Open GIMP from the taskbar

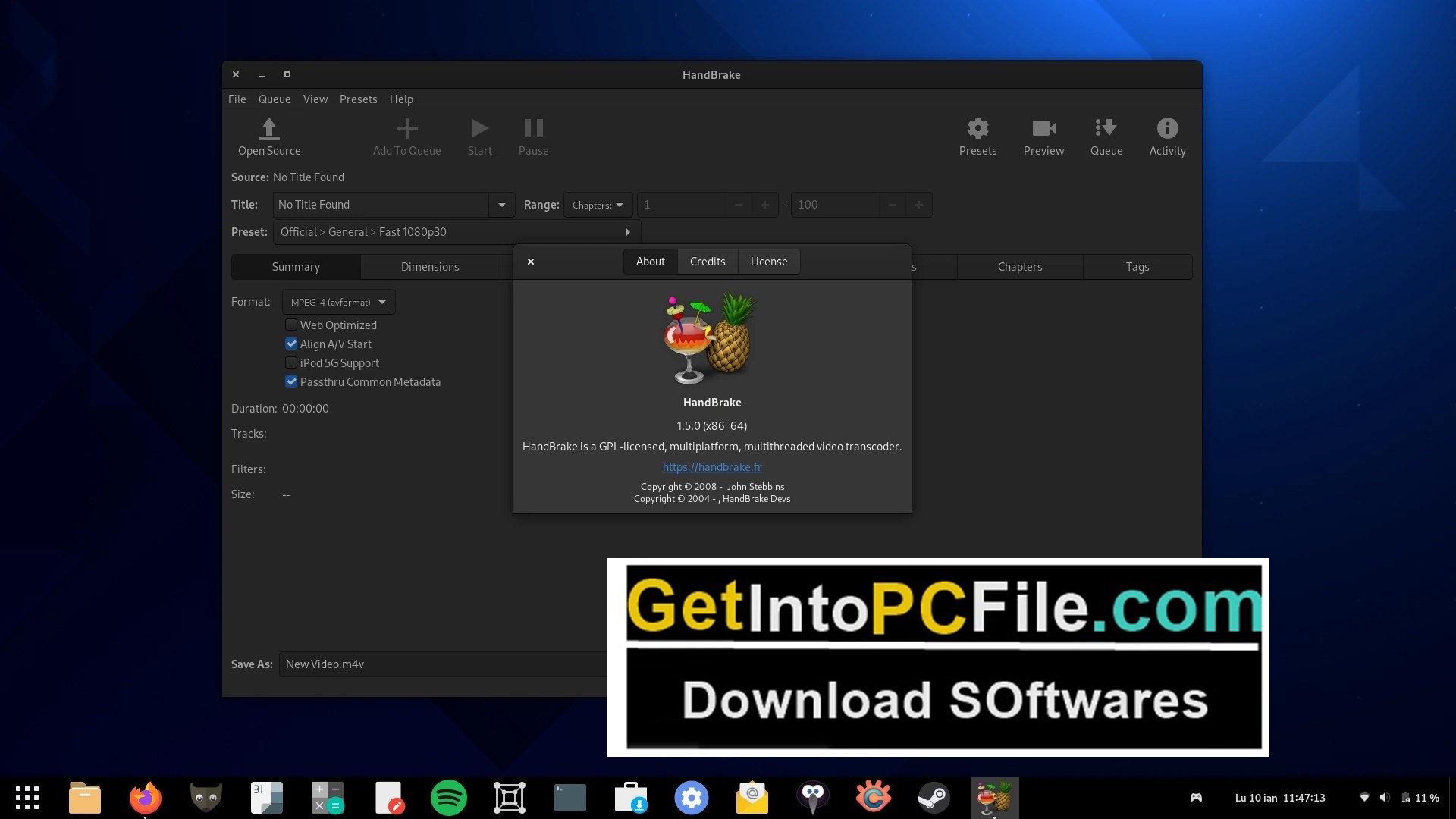[206, 798]
